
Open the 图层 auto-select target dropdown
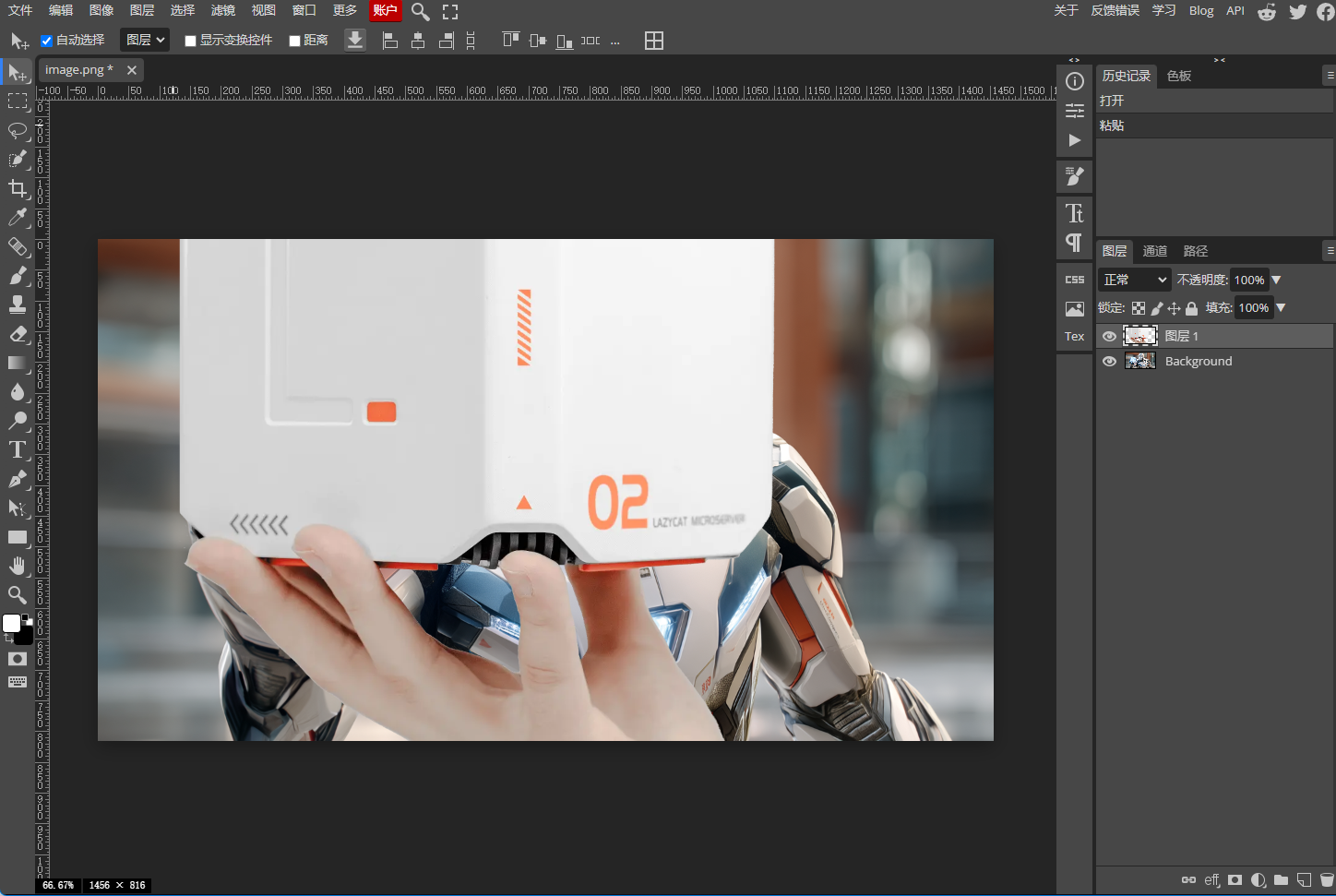pyautogui.click(x=145, y=40)
